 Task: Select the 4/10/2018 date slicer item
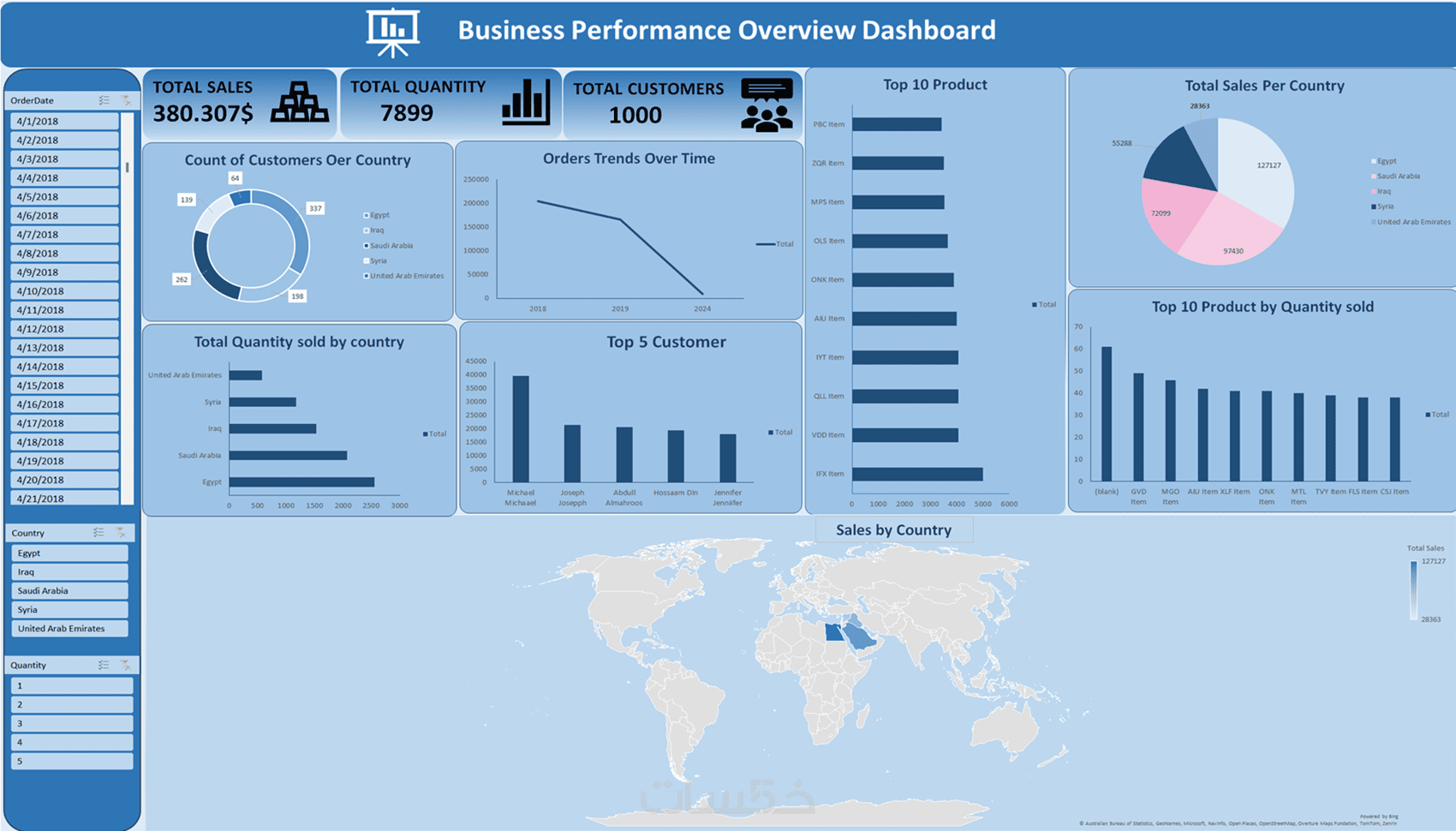pos(65,291)
